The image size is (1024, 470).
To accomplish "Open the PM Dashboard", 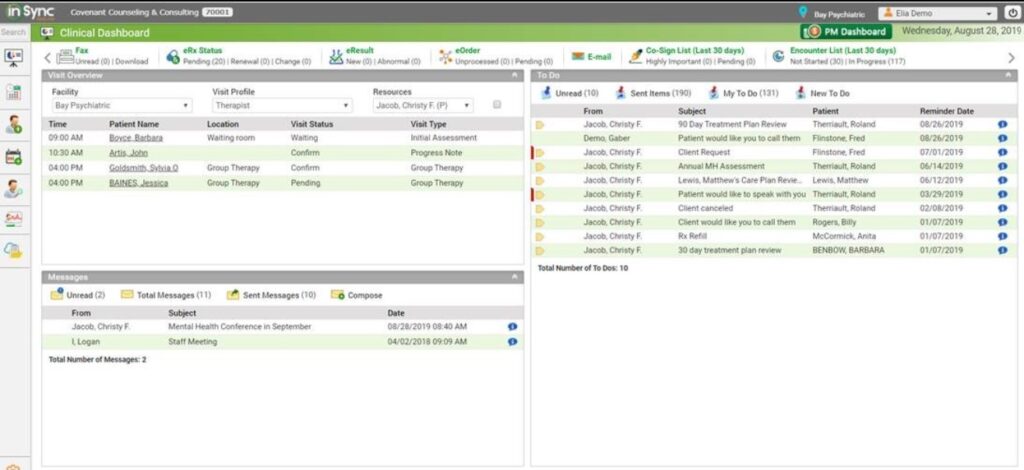I will [847, 31].
